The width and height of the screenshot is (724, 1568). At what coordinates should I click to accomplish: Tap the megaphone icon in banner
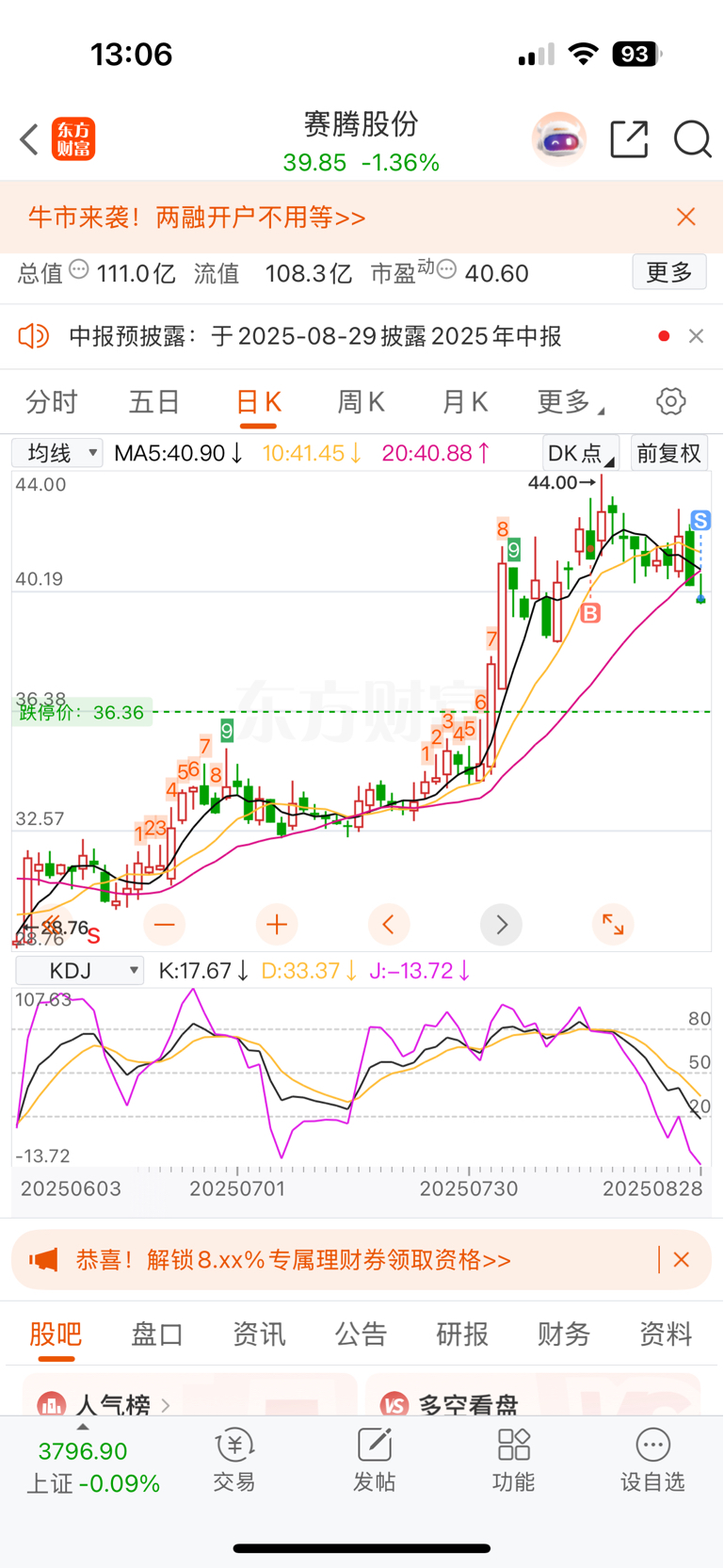[43, 1260]
